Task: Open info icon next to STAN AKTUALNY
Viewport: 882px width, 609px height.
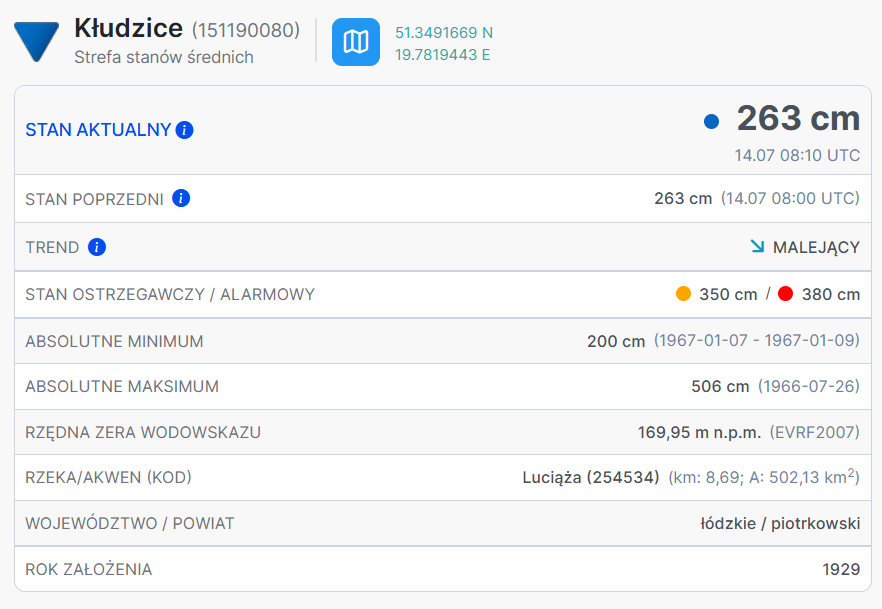Action: click(184, 130)
